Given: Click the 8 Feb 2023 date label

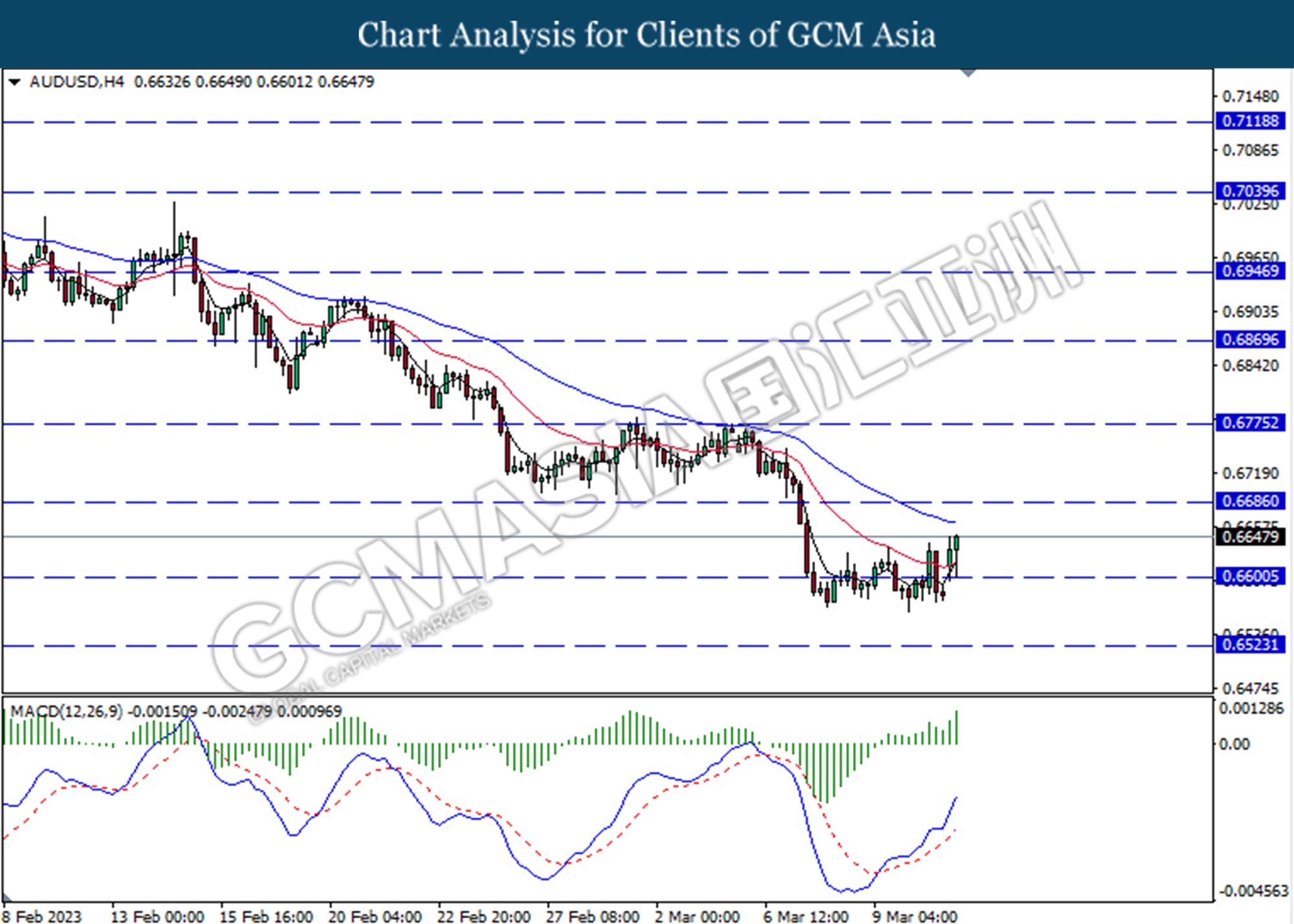Looking at the screenshot, I should point(43,916).
